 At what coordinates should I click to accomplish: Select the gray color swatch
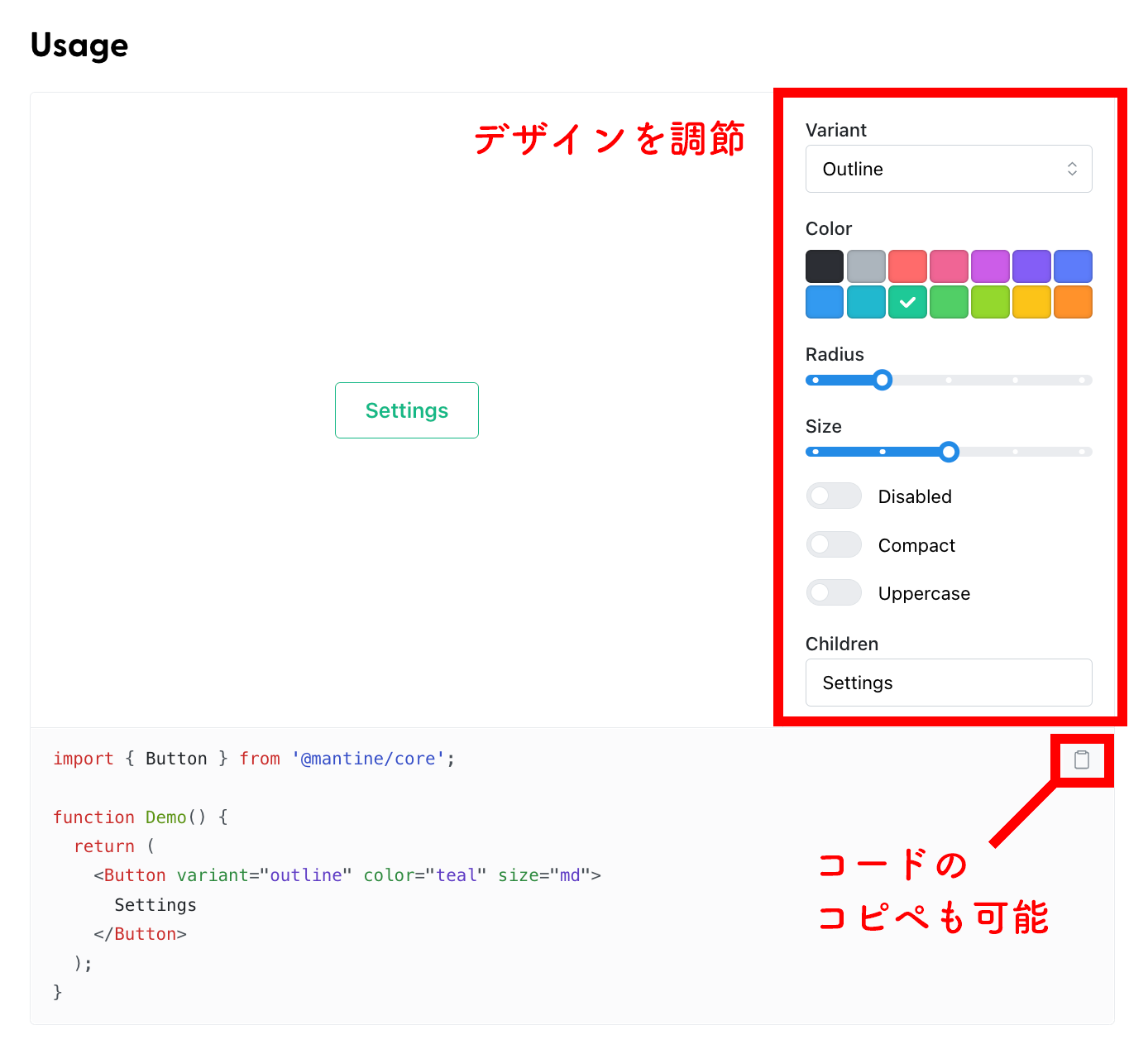[865, 266]
